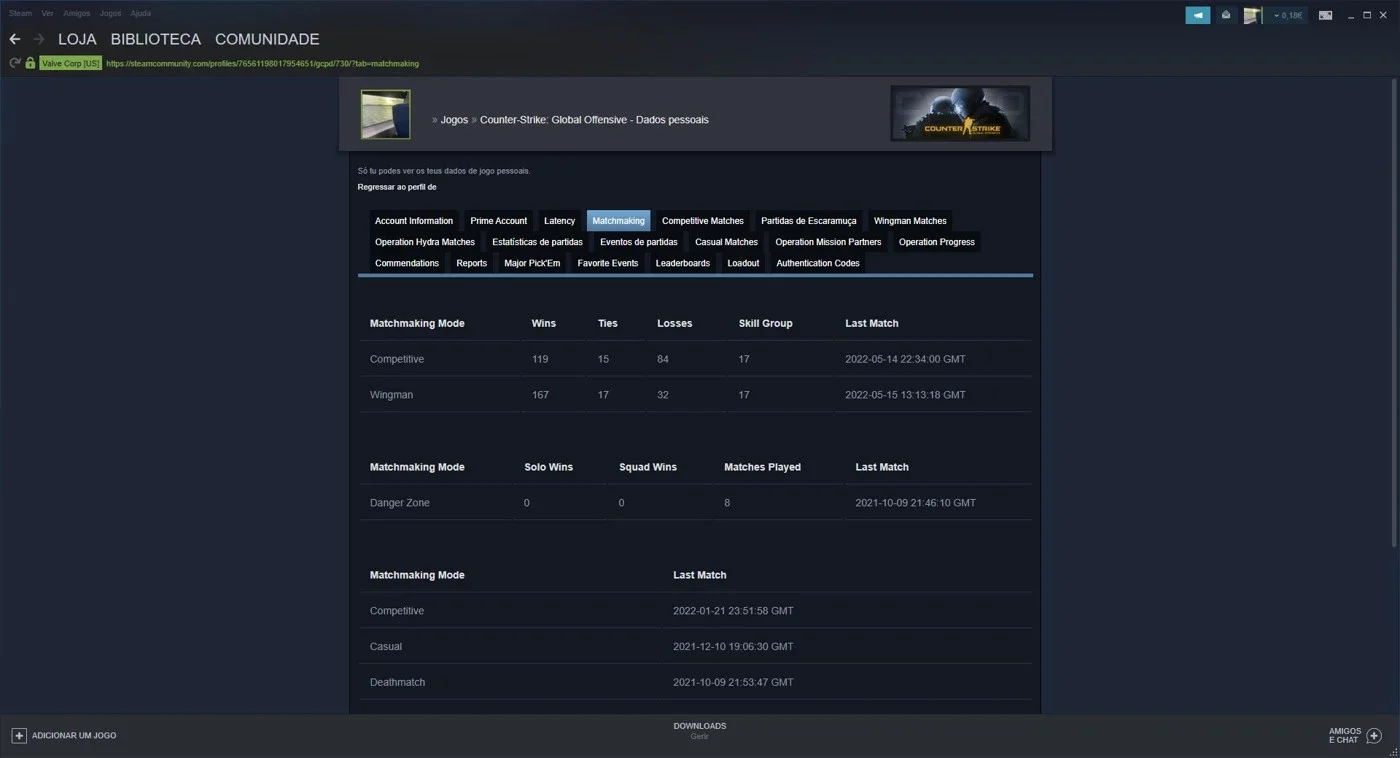Open the Ver menu

pos(47,14)
